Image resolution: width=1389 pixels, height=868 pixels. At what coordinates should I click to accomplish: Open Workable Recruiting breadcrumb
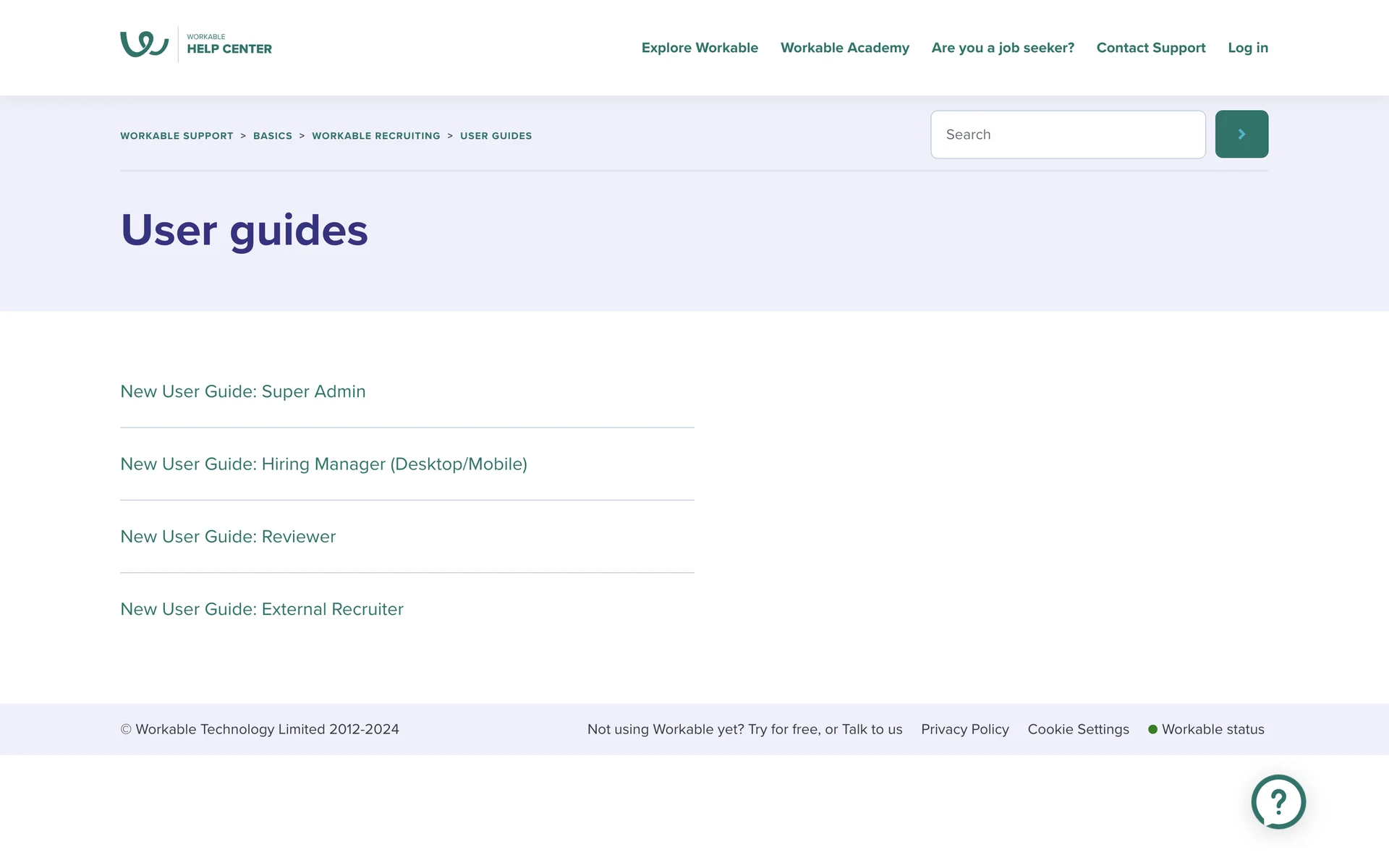click(375, 136)
